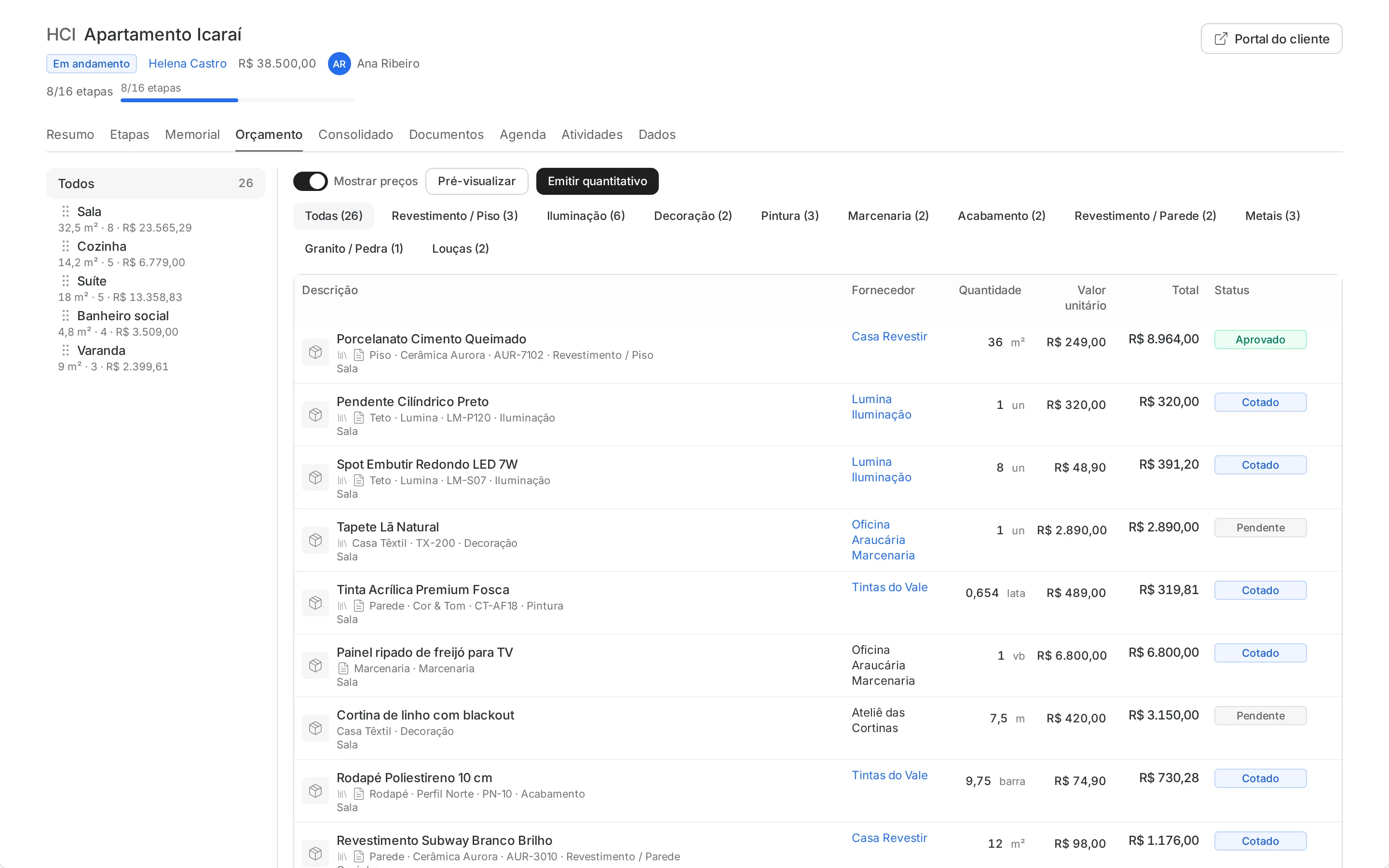The width and height of the screenshot is (1389, 868).
Task: Click the Em andamento status badge
Action: click(x=91, y=64)
